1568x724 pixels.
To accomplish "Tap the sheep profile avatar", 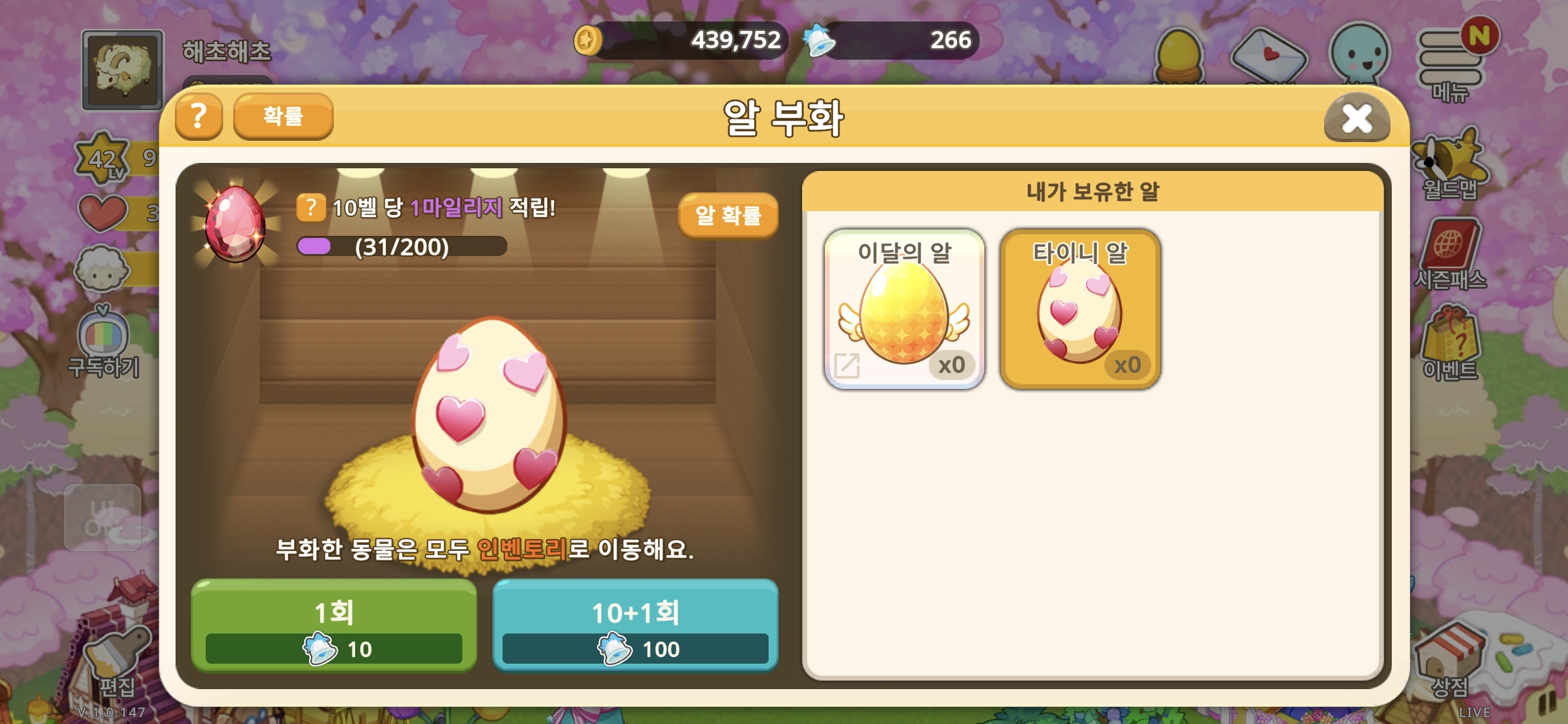I will coord(123,70).
